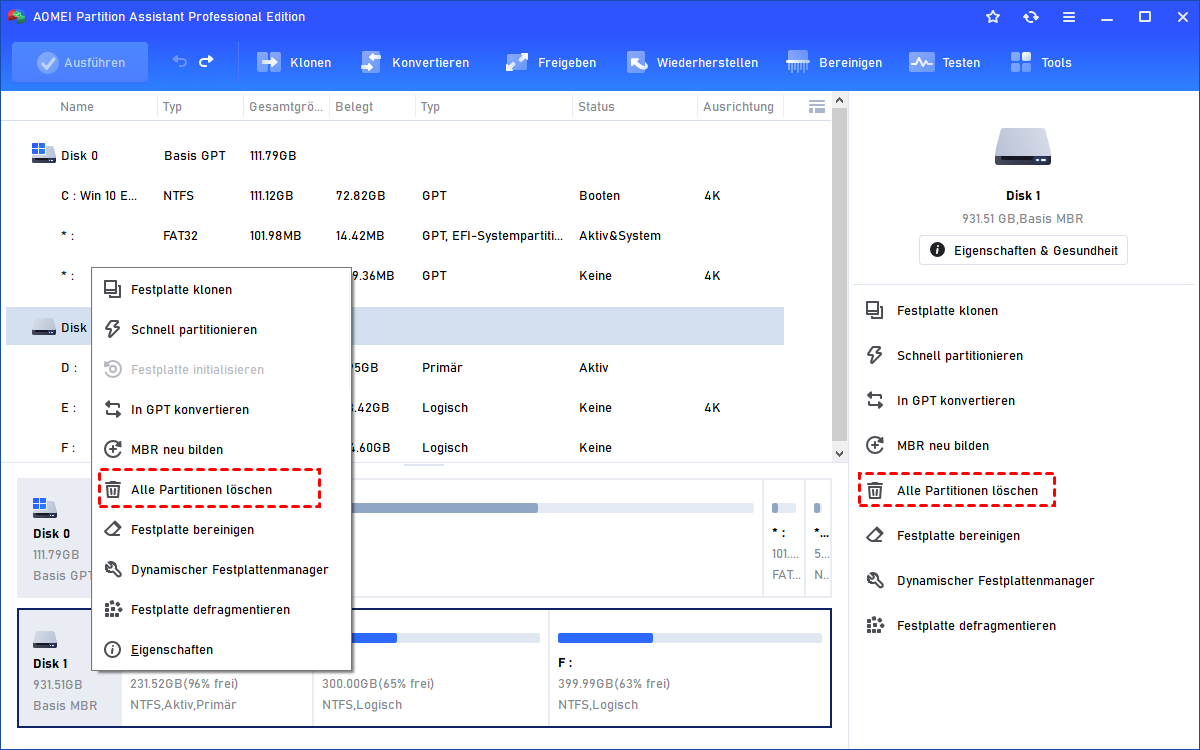Open the Testen toolbar item

944,62
